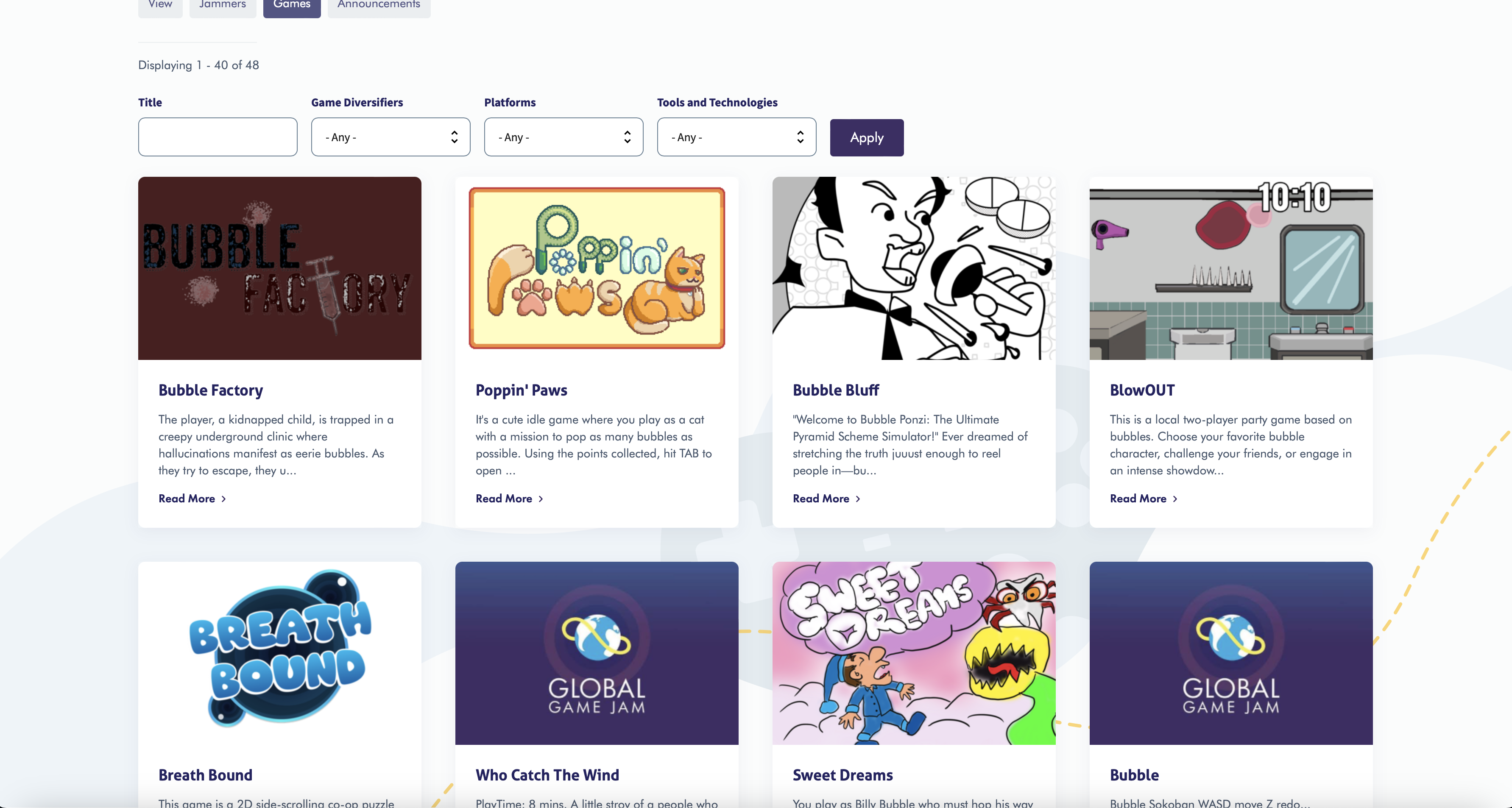Image resolution: width=1512 pixels, height=808 pixels.
Task: Click Read More arrow under Poppin' Paws
Action: (541, 499)
